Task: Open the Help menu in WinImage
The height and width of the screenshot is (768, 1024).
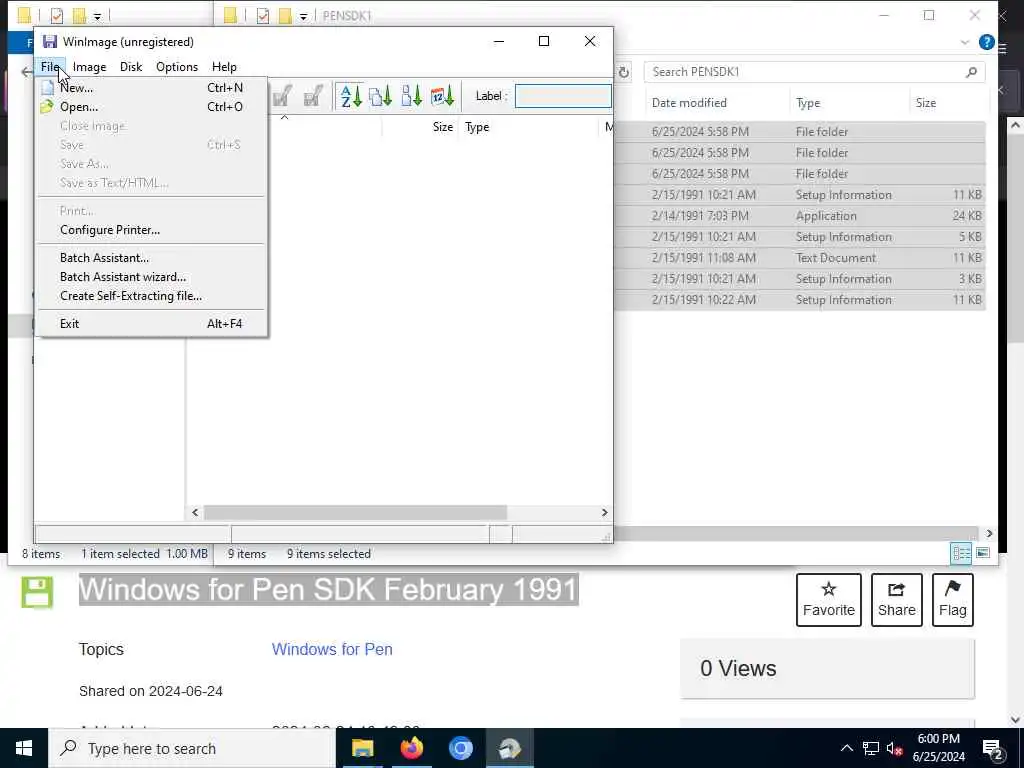Action: click(x=224, y=67)
